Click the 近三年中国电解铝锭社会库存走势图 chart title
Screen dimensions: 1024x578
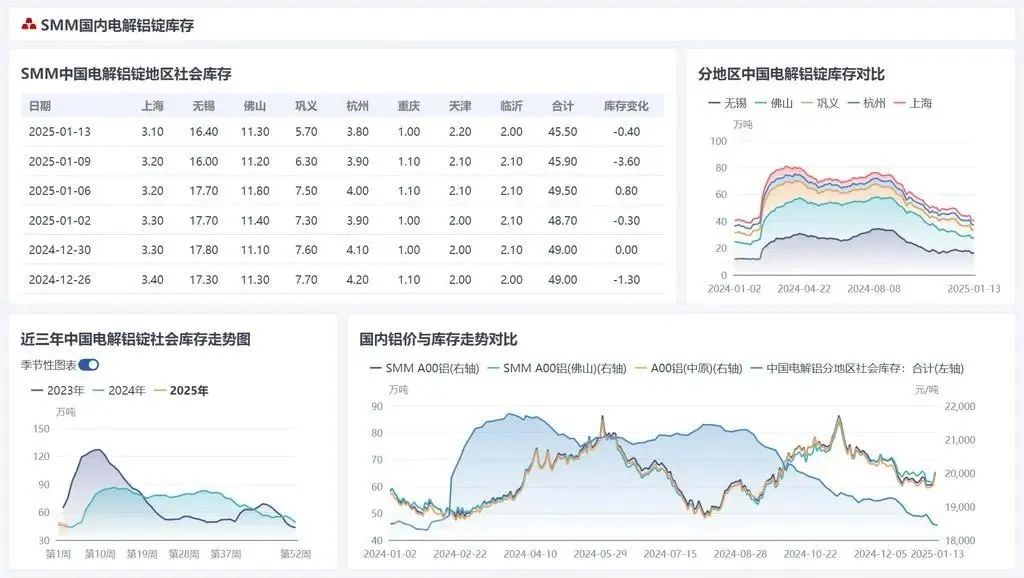pyautogui.click(x=135, y=339)
